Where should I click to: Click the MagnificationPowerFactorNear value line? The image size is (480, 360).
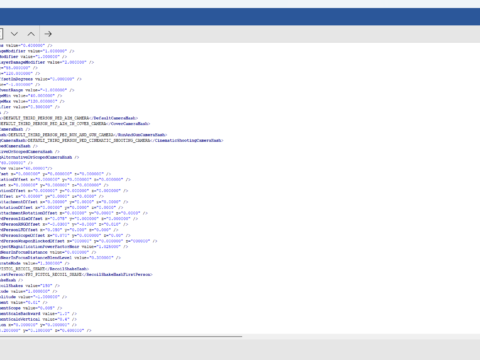coord(64,247)
